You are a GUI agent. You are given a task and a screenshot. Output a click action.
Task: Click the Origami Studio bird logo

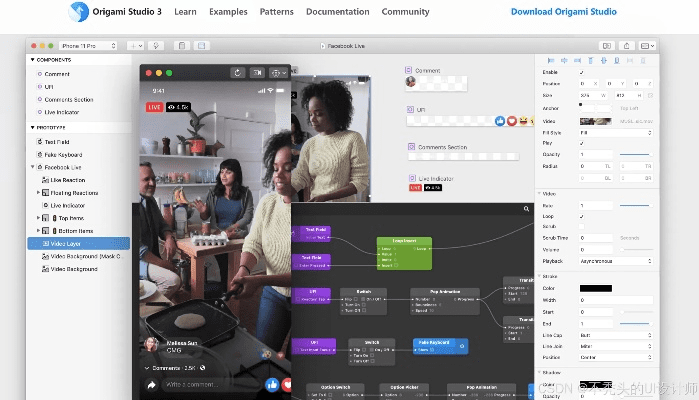pos(80,12)
